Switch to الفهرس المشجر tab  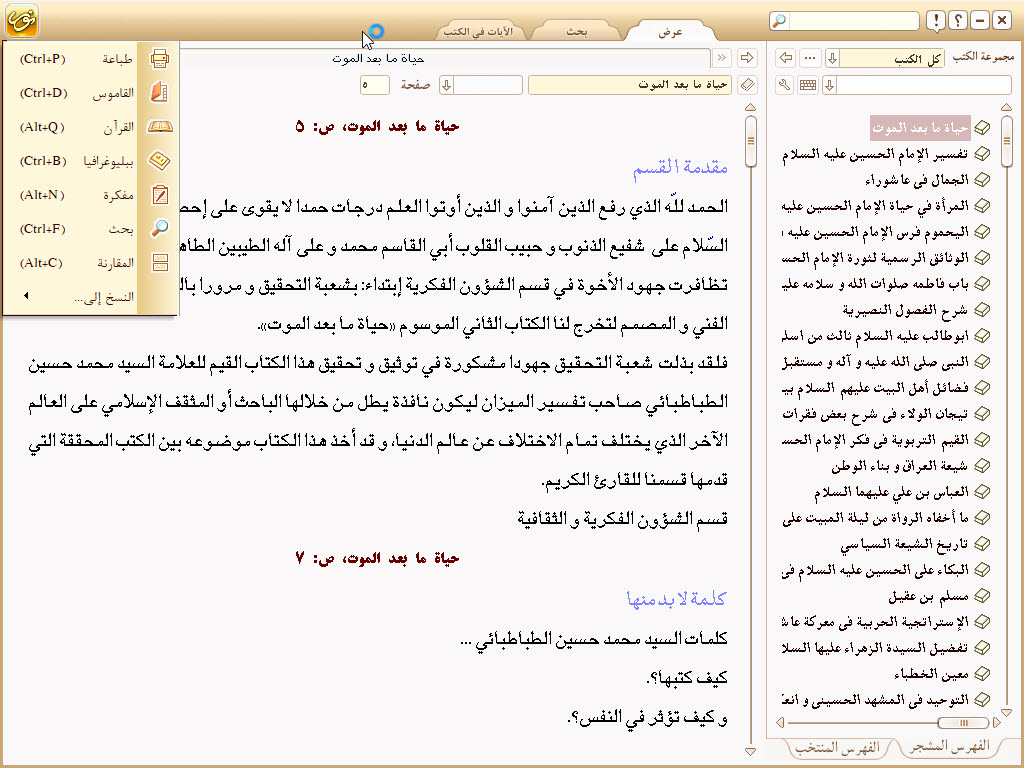click(x=948, y=746)
